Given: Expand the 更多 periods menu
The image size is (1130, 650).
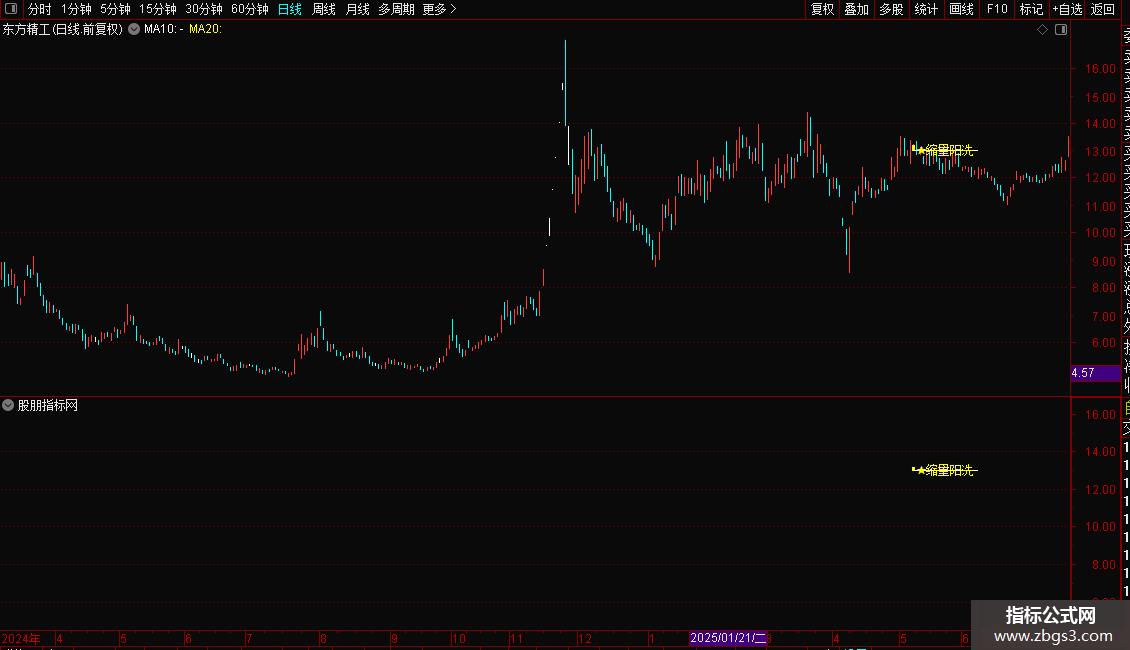Looking at the screenshot, I should (x=439, y=9).
